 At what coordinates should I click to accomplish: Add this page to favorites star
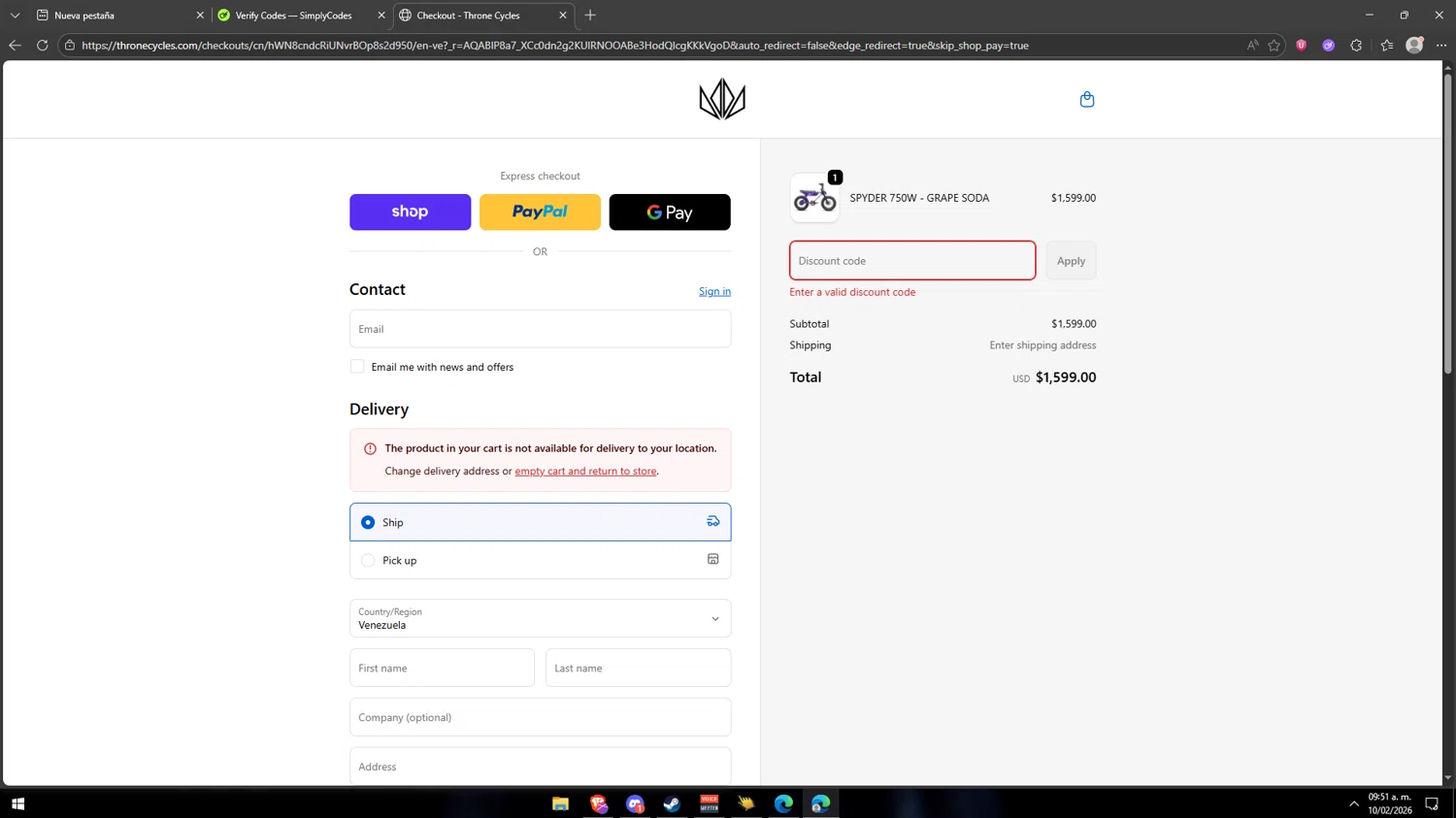[1274, 46]
